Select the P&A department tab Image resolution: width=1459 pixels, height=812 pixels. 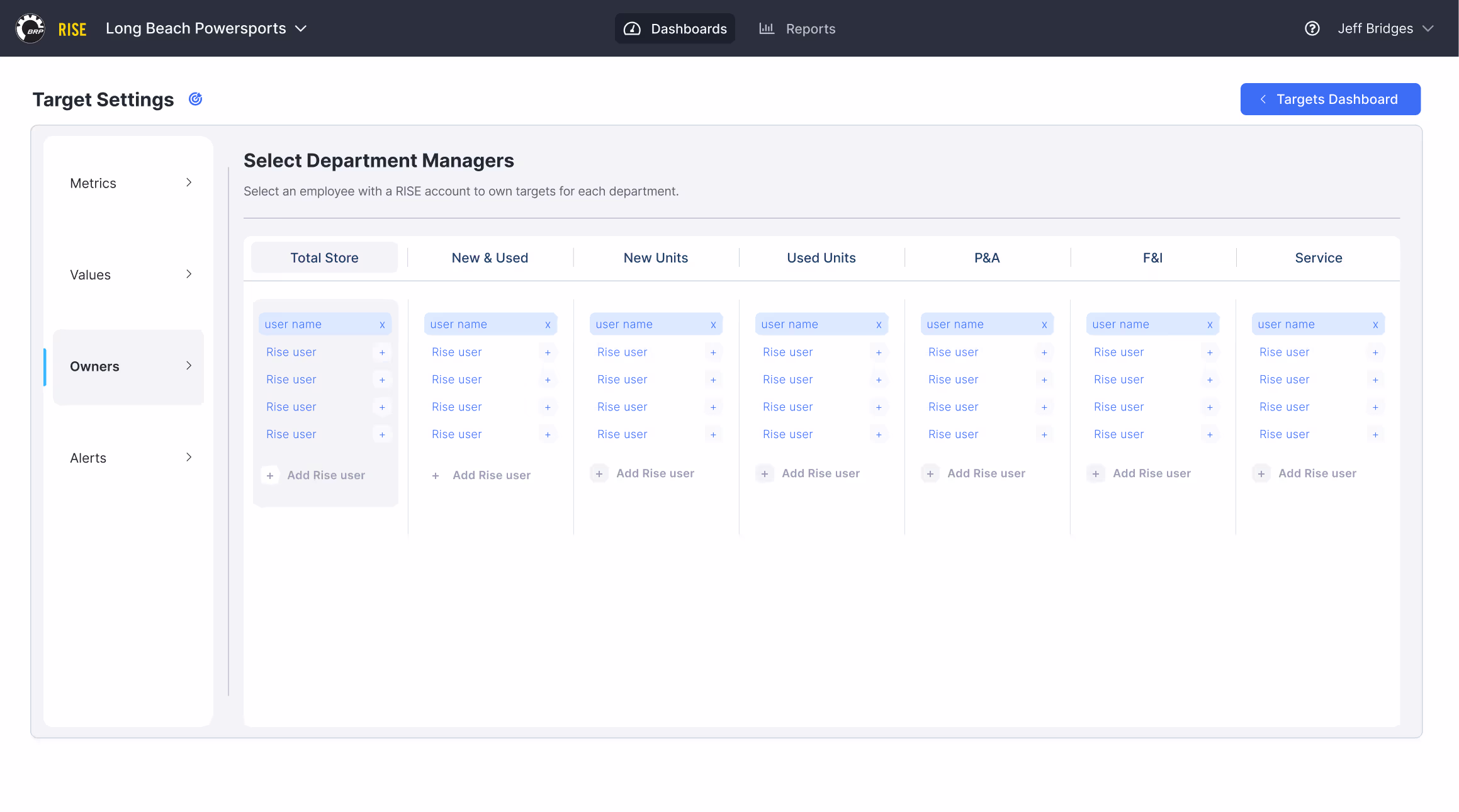click(x=986, y=257)
